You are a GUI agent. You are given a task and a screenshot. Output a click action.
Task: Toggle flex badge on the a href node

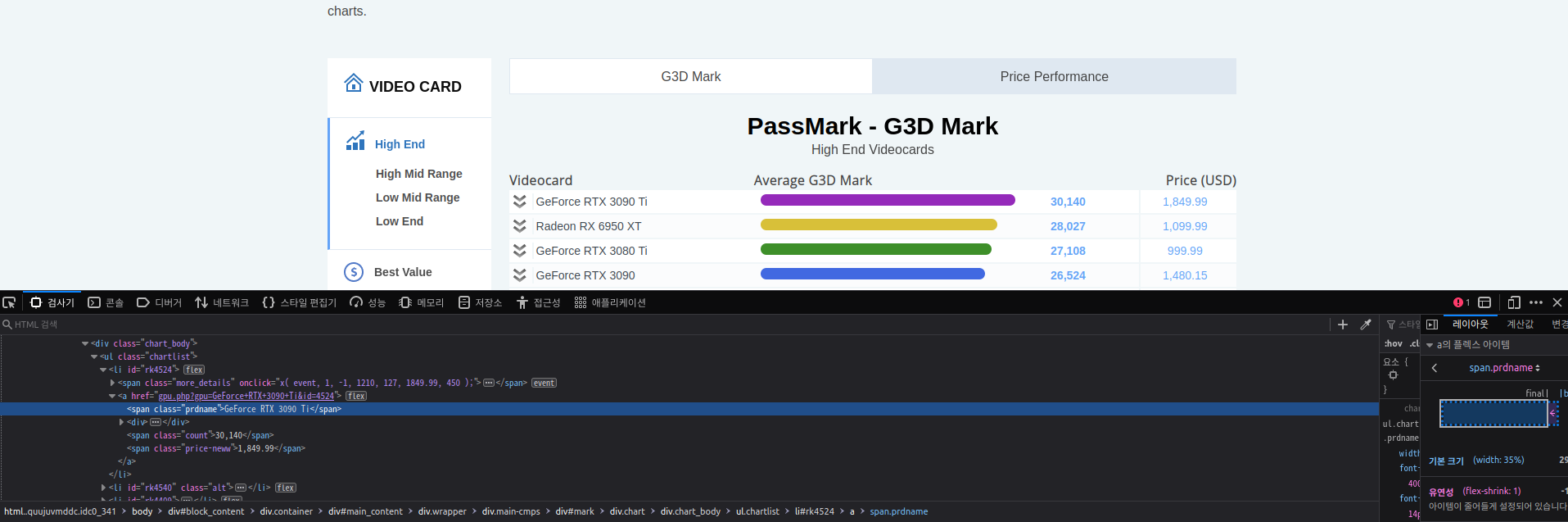pos(356,396)
